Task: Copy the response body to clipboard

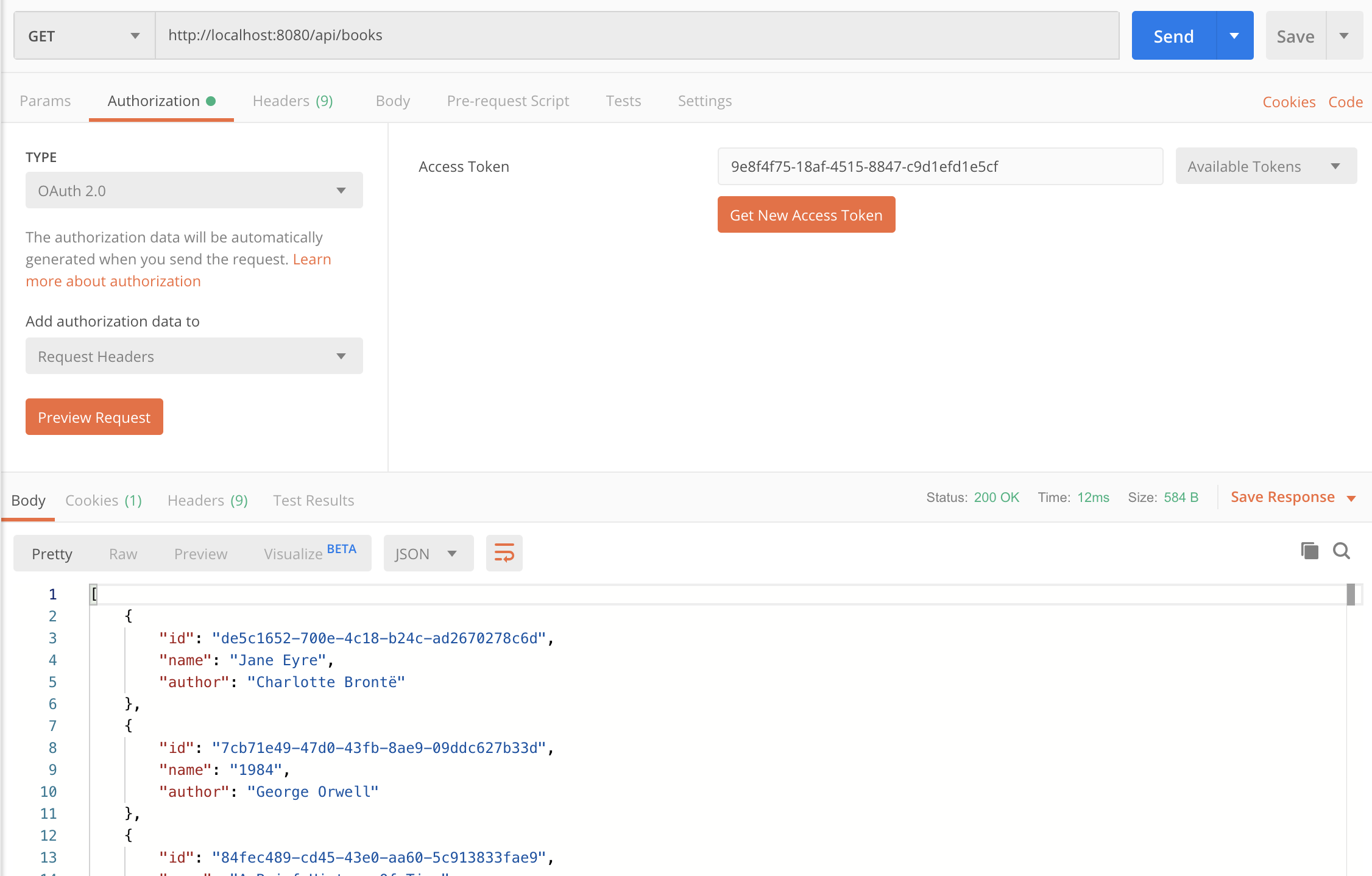Action: click(x=1309, y=551)
